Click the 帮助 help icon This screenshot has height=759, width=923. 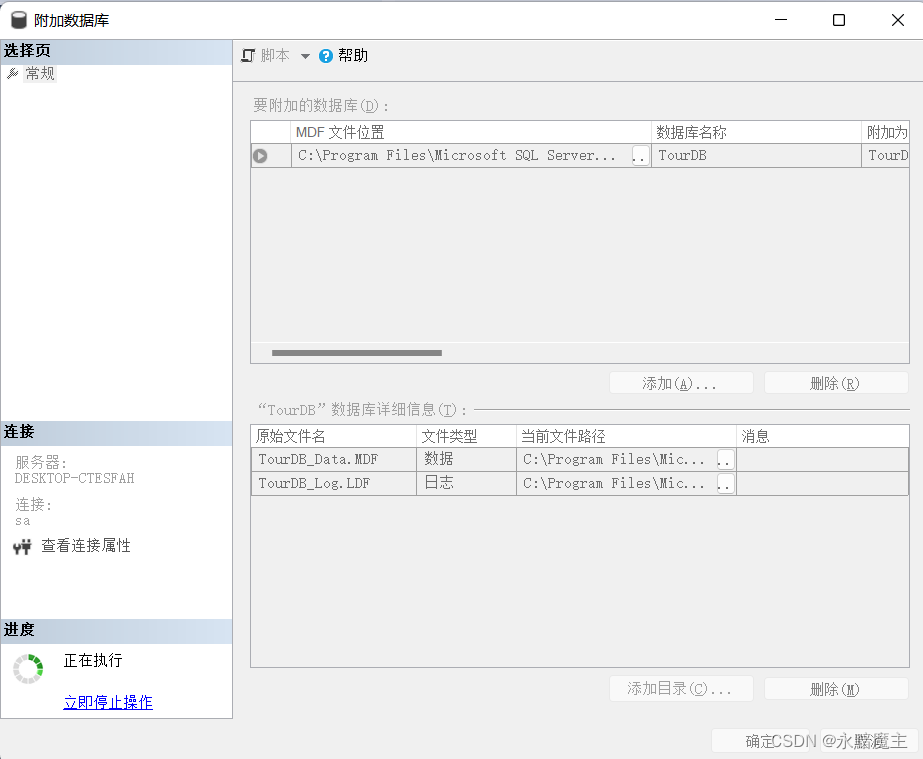[326, 56]
